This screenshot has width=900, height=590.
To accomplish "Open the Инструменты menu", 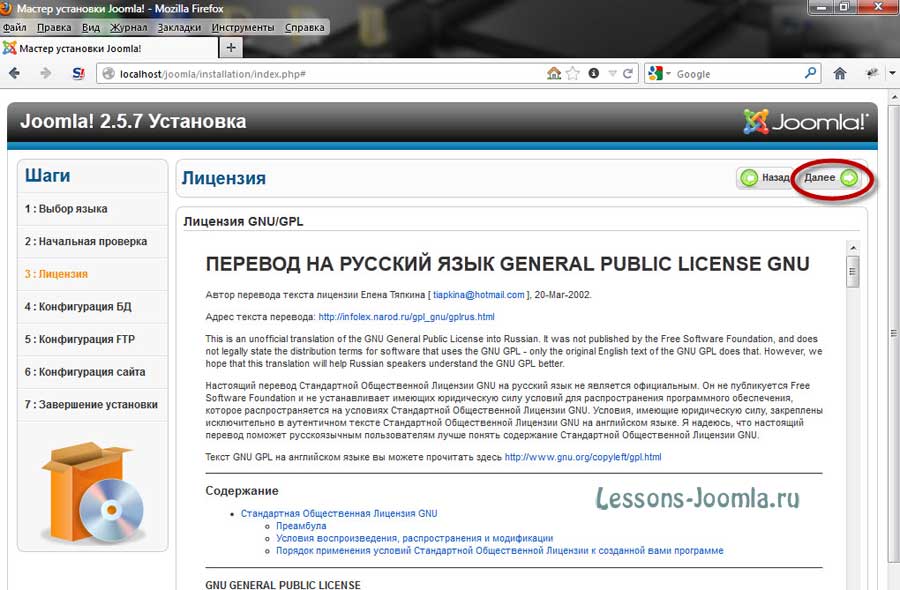I will [x=243, y=27].
